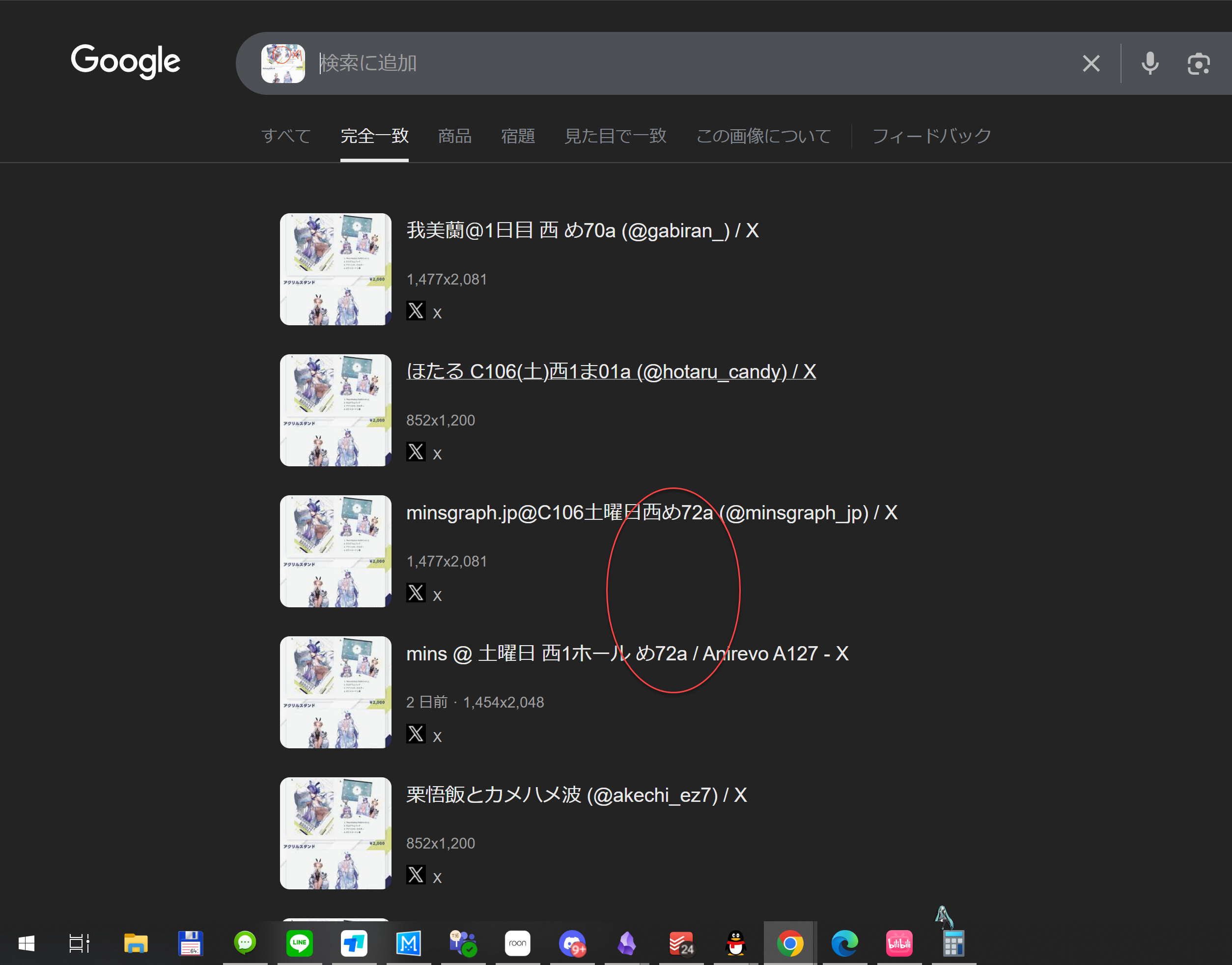Click the 検索に追加 search input field
The image size is (1232, 965).
pos(508,63)
